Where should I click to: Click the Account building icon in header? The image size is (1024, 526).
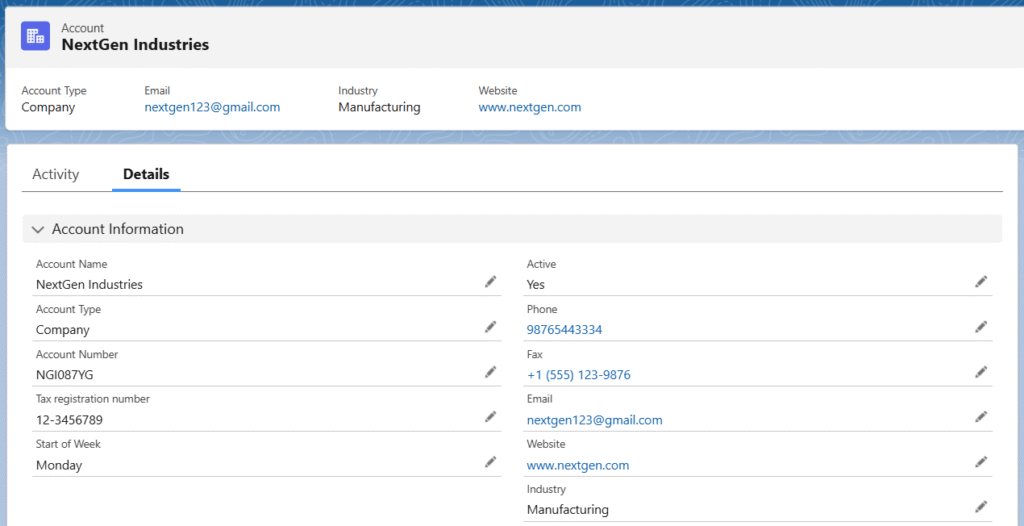coord(36,36)
